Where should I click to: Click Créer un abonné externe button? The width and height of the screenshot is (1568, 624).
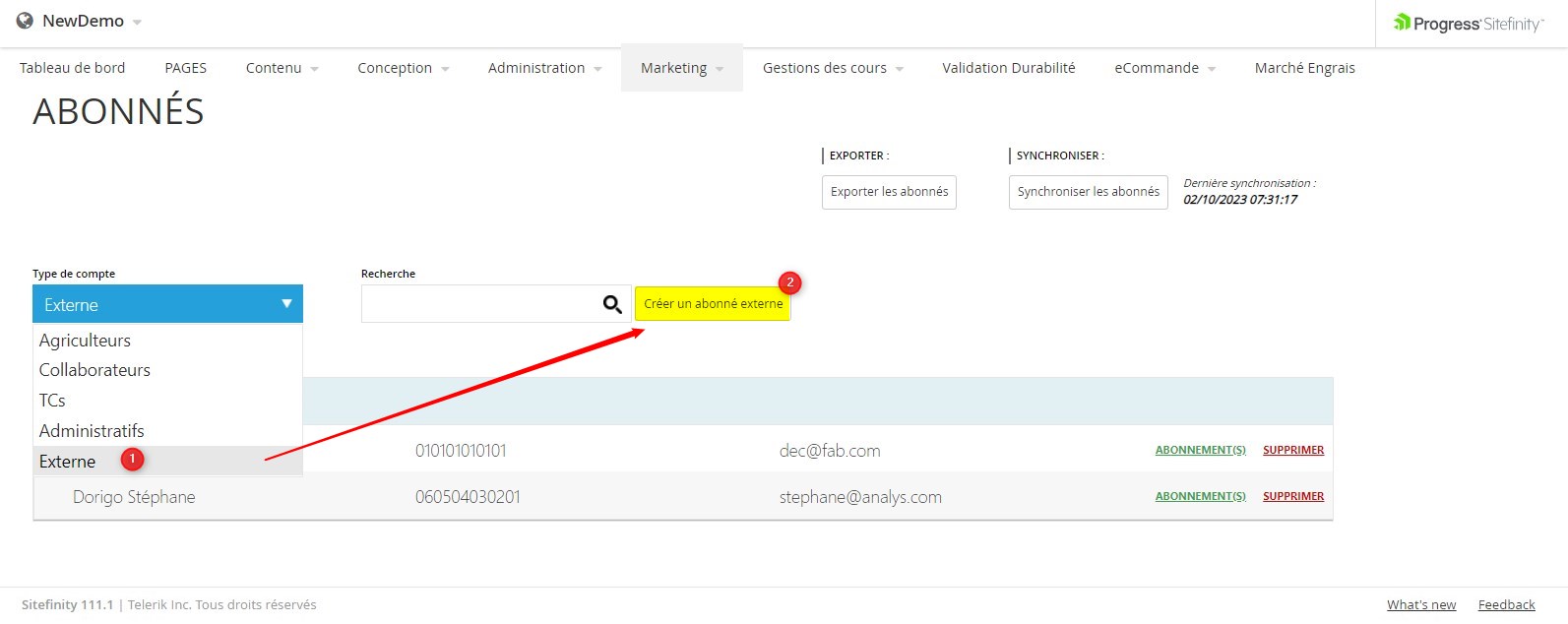tap(713, 304)
